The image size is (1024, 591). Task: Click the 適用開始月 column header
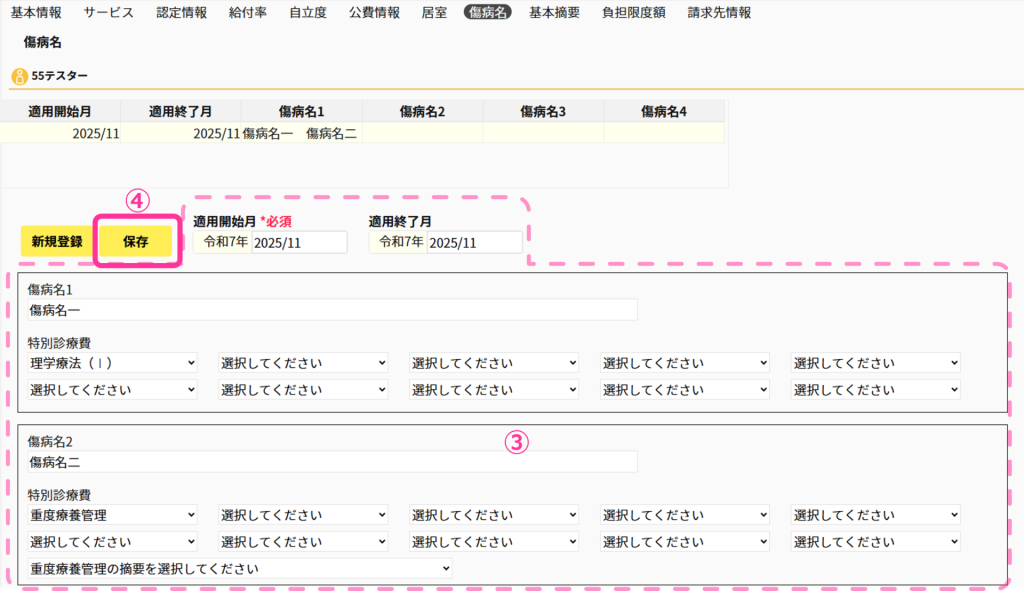tap(60, 111)
